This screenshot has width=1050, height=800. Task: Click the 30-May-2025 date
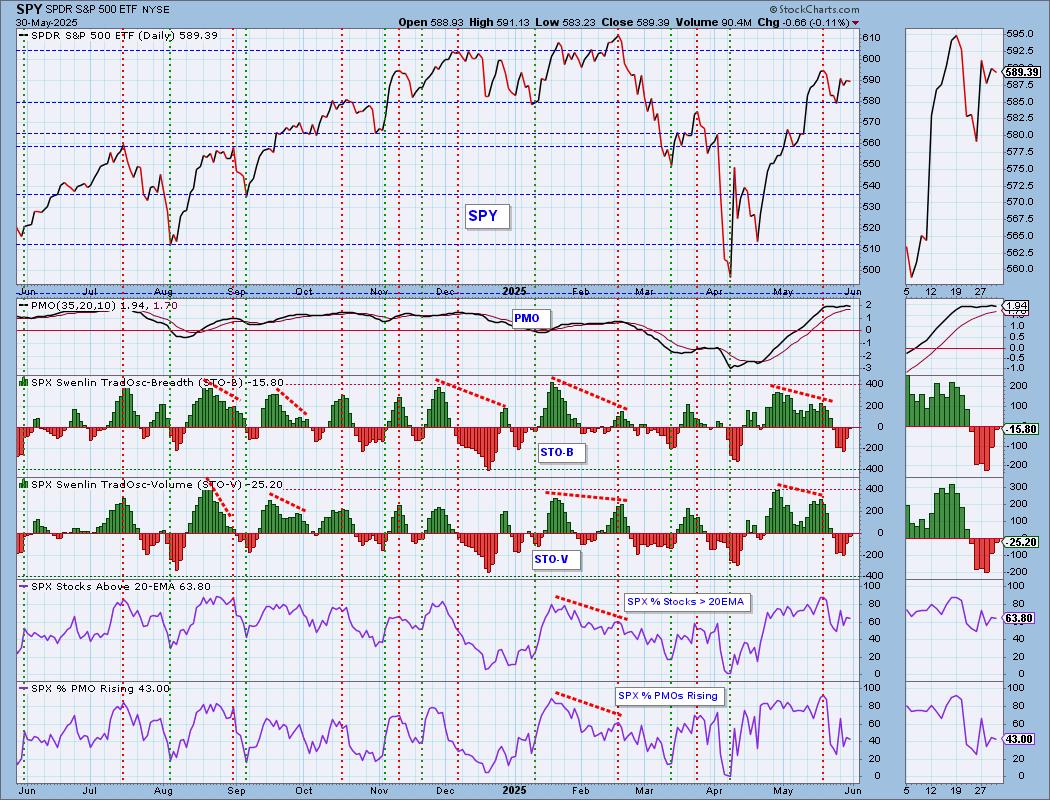tap(45, 22)
